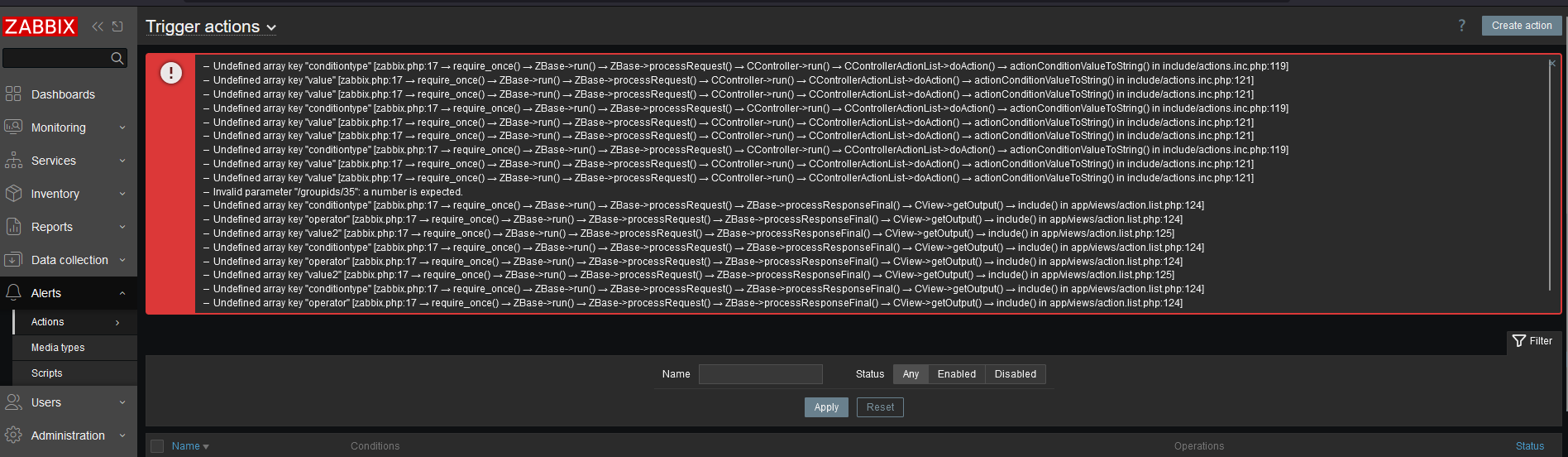Click the Filter funnel icon
Viewport: 1568px width, 457px height.
click(x=1519, y=341)
